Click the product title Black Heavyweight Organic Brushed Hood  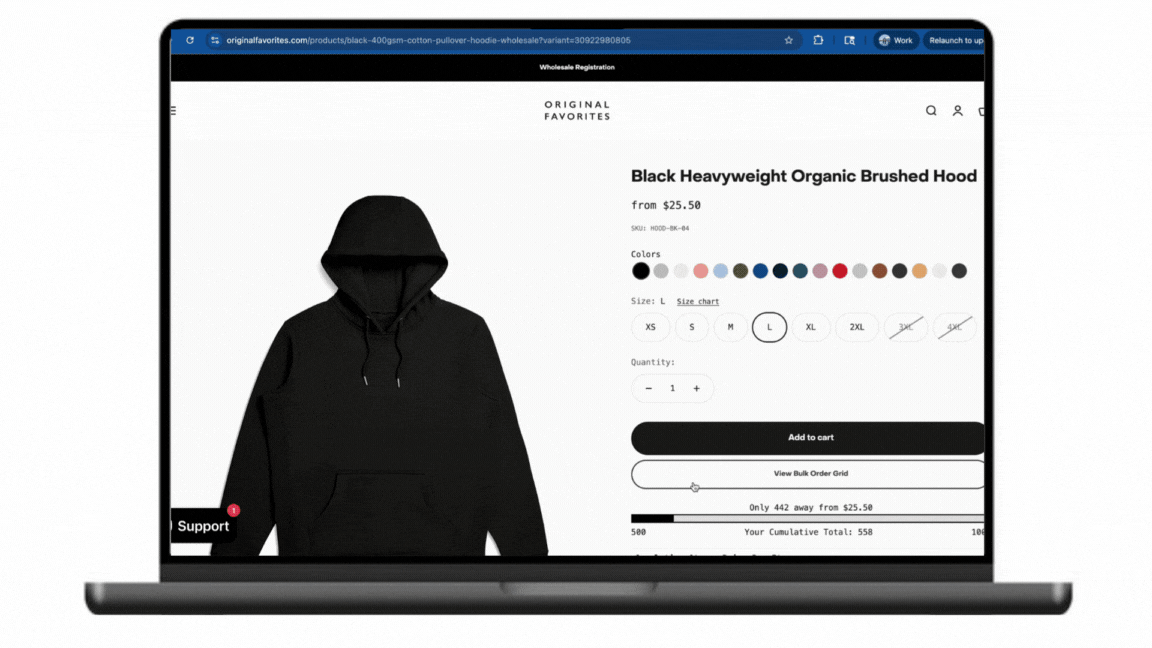point(804,176)
